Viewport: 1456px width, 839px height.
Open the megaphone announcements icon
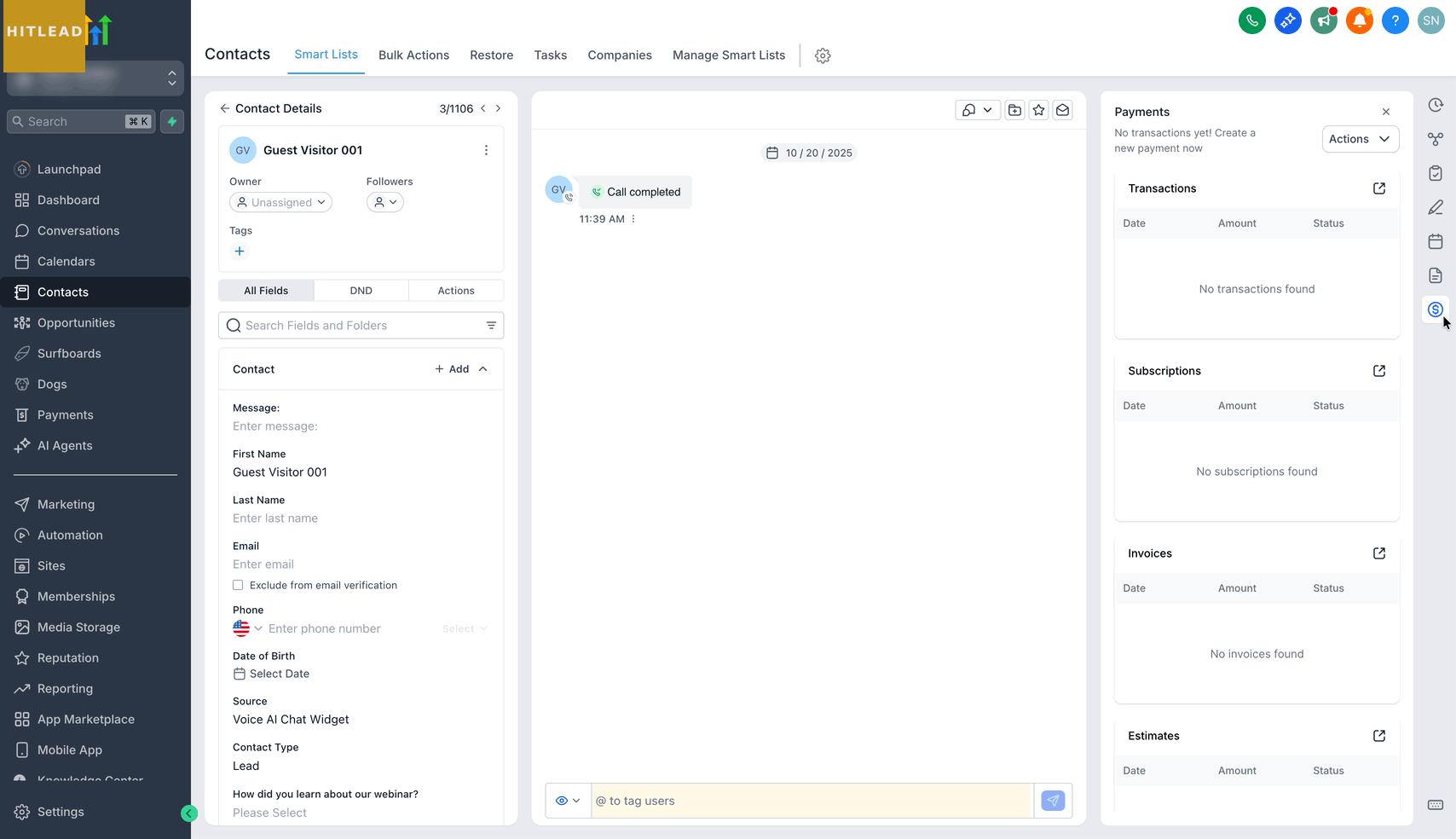(x=1323, y=20)
